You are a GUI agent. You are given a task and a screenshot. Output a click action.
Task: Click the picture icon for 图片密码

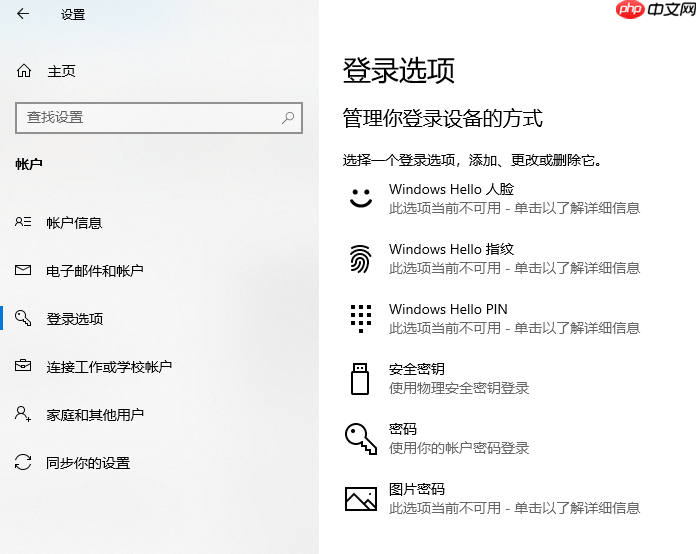click(361, 498)
